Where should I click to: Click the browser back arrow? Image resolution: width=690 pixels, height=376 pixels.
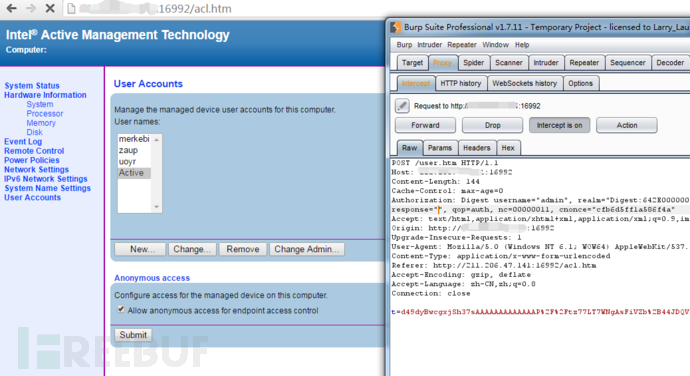[11, 8]
